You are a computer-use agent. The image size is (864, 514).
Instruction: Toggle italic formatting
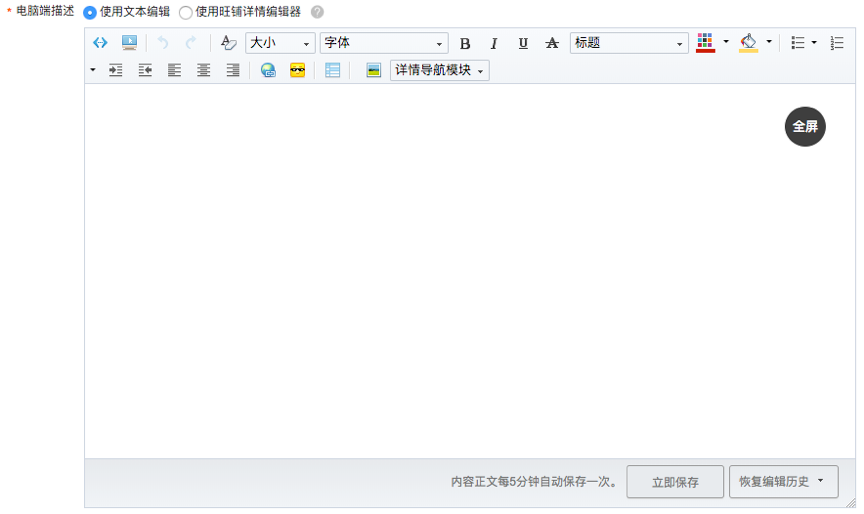click(x=494, y=43)
